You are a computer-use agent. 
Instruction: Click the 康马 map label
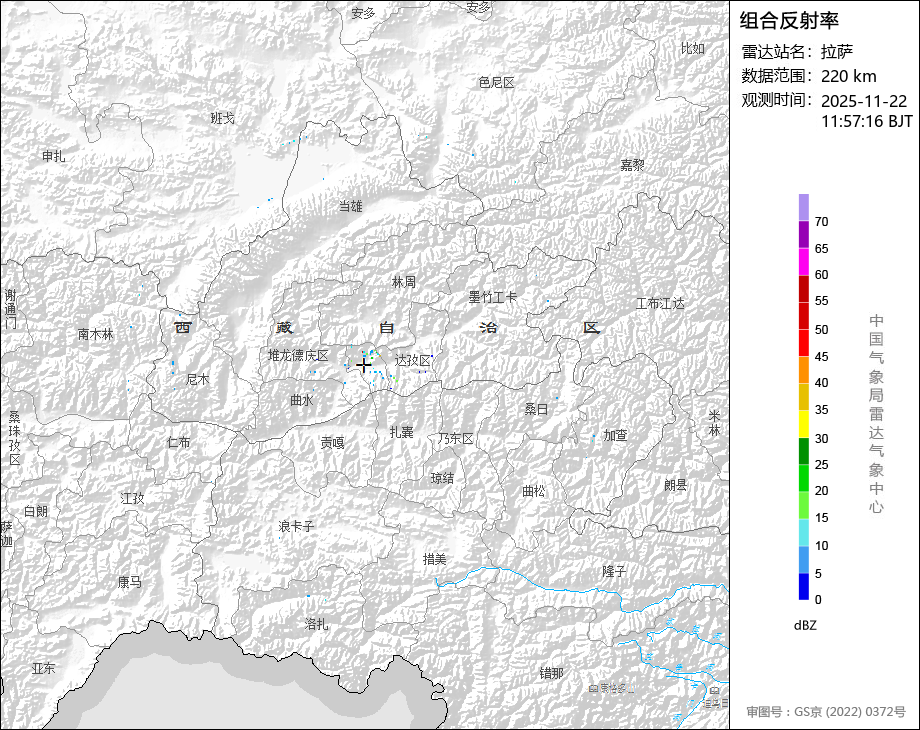pyautogui.click(x=129, y=582)
